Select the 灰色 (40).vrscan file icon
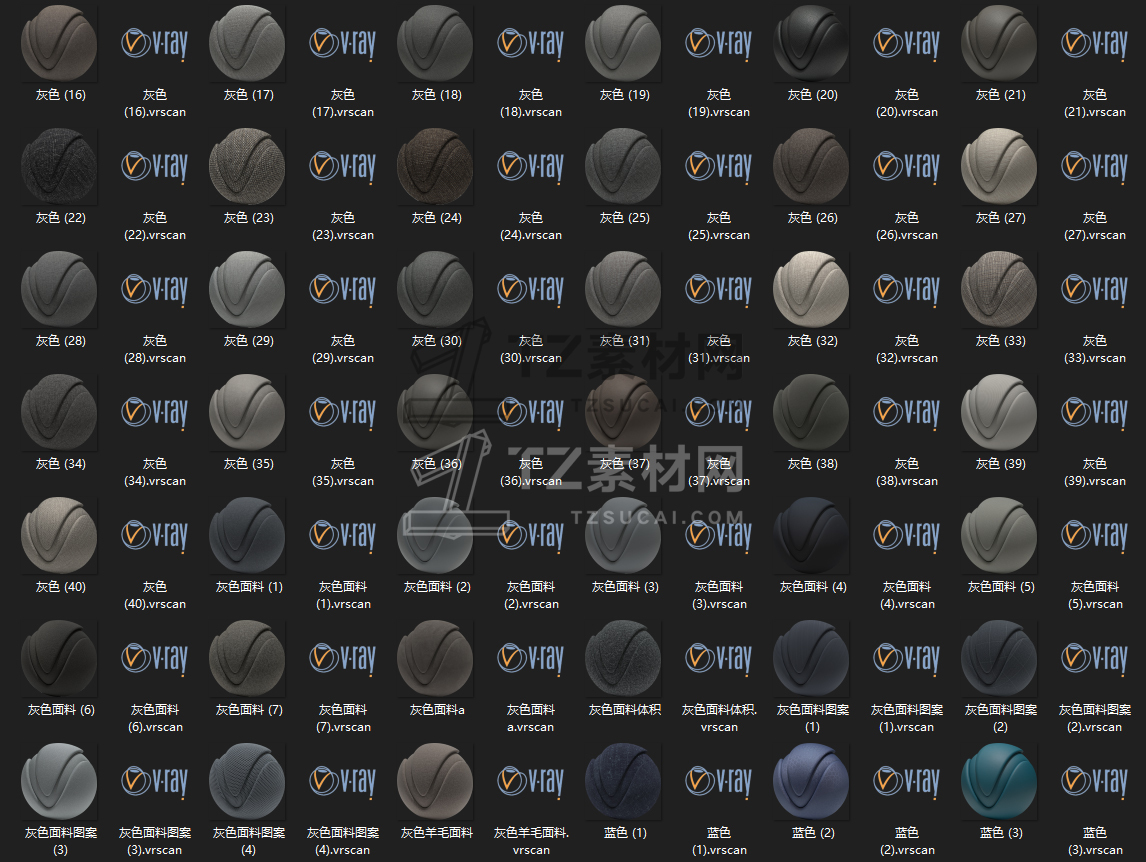 [x=154, y=534]
